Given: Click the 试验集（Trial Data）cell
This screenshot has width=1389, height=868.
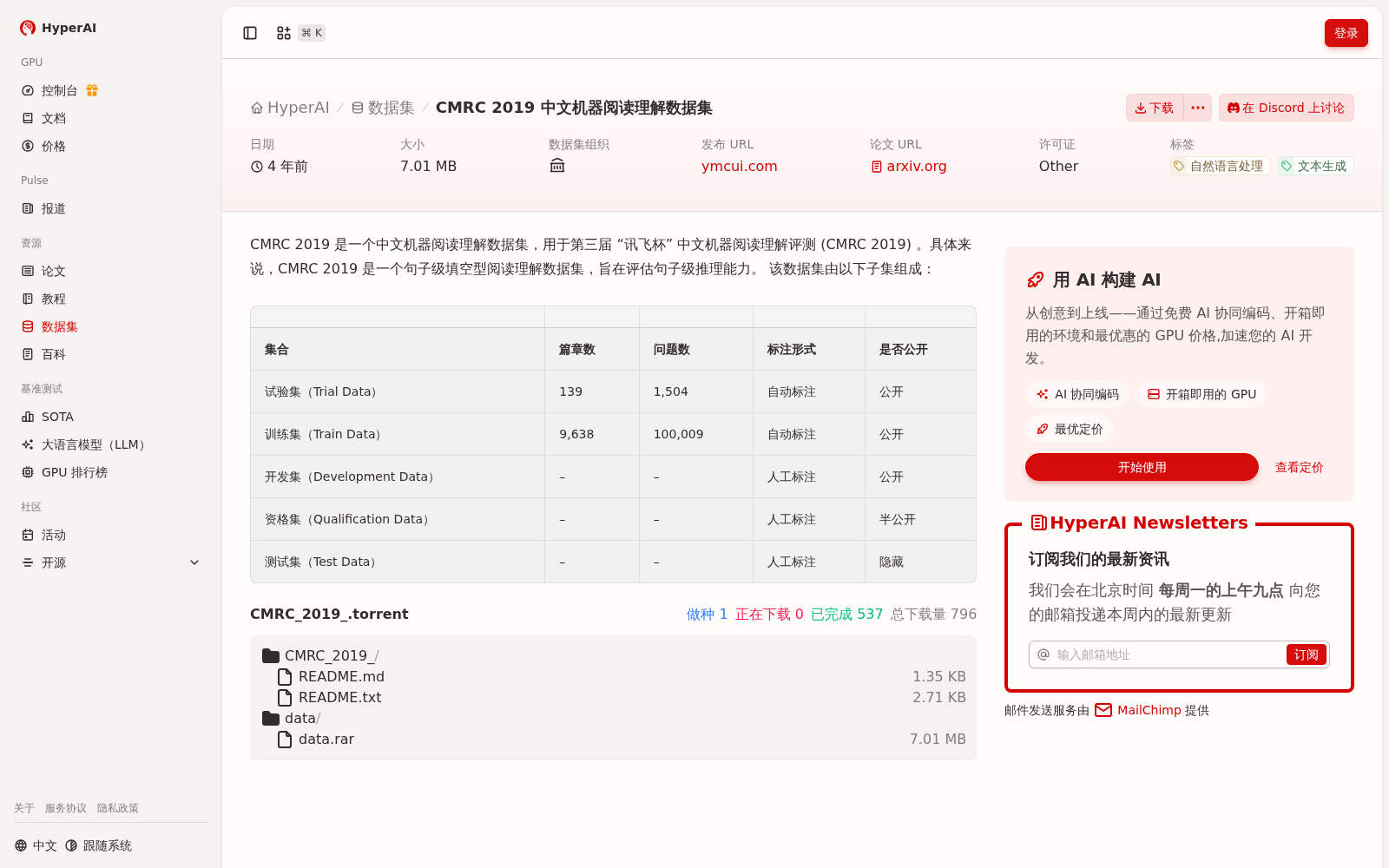Looking at the screenshot, I should point(398,391).
